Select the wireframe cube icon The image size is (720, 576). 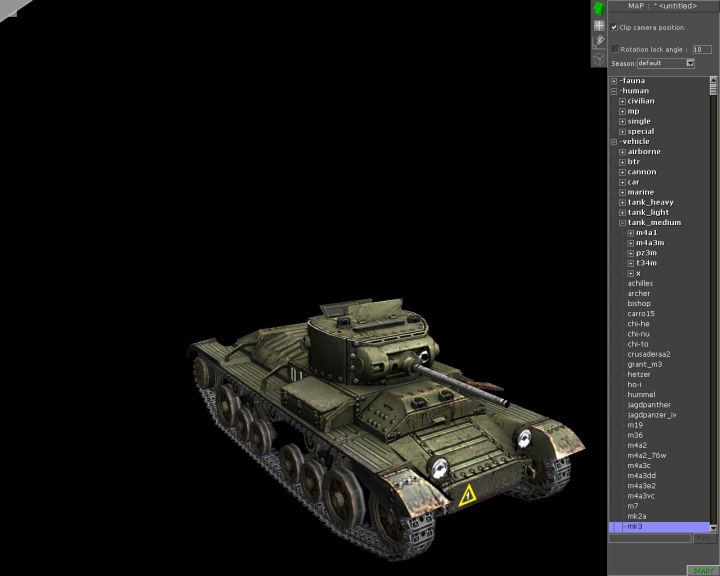click(x=599, y=58)
